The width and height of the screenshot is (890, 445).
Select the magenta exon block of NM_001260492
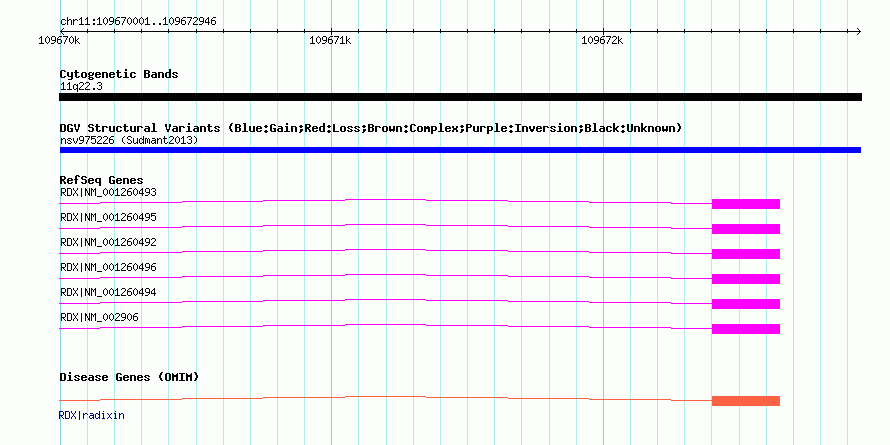(746, 254)
